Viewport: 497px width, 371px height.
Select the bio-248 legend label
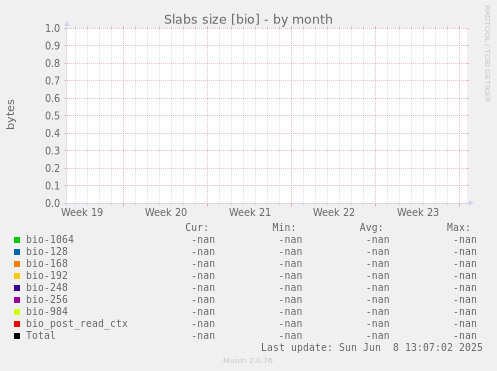pos(47,287)
